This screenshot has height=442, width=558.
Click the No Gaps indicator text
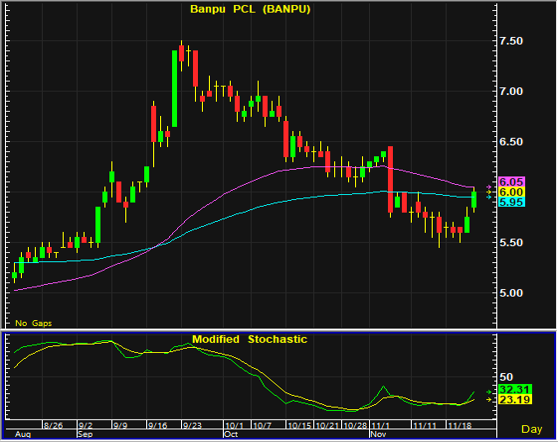click(33, 323)
